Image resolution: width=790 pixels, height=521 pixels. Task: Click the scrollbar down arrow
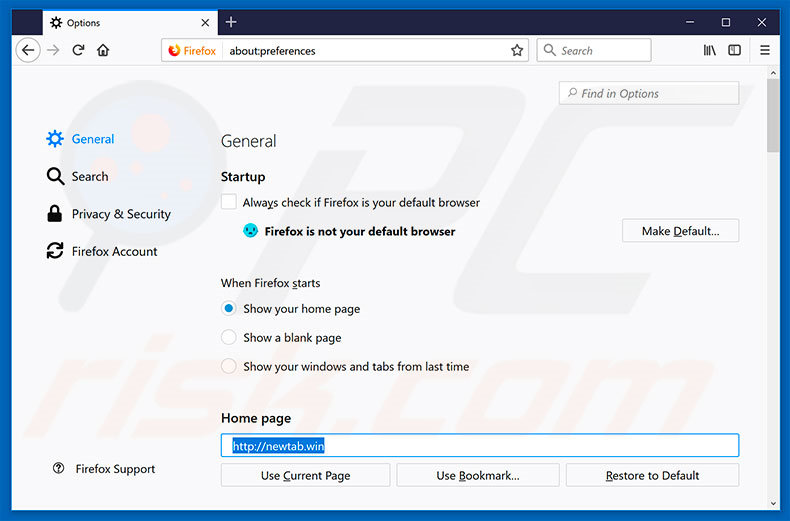pyautogui.click(x=773, y=503)
